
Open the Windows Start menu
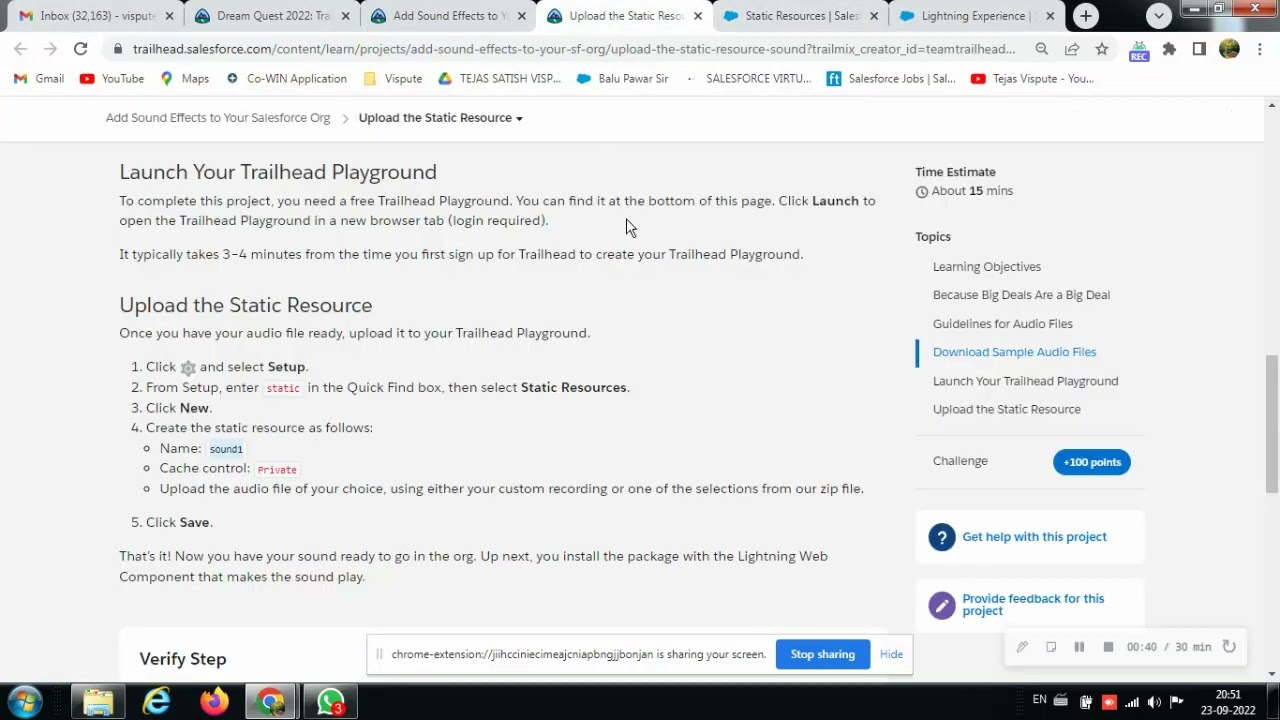(25, 701)
